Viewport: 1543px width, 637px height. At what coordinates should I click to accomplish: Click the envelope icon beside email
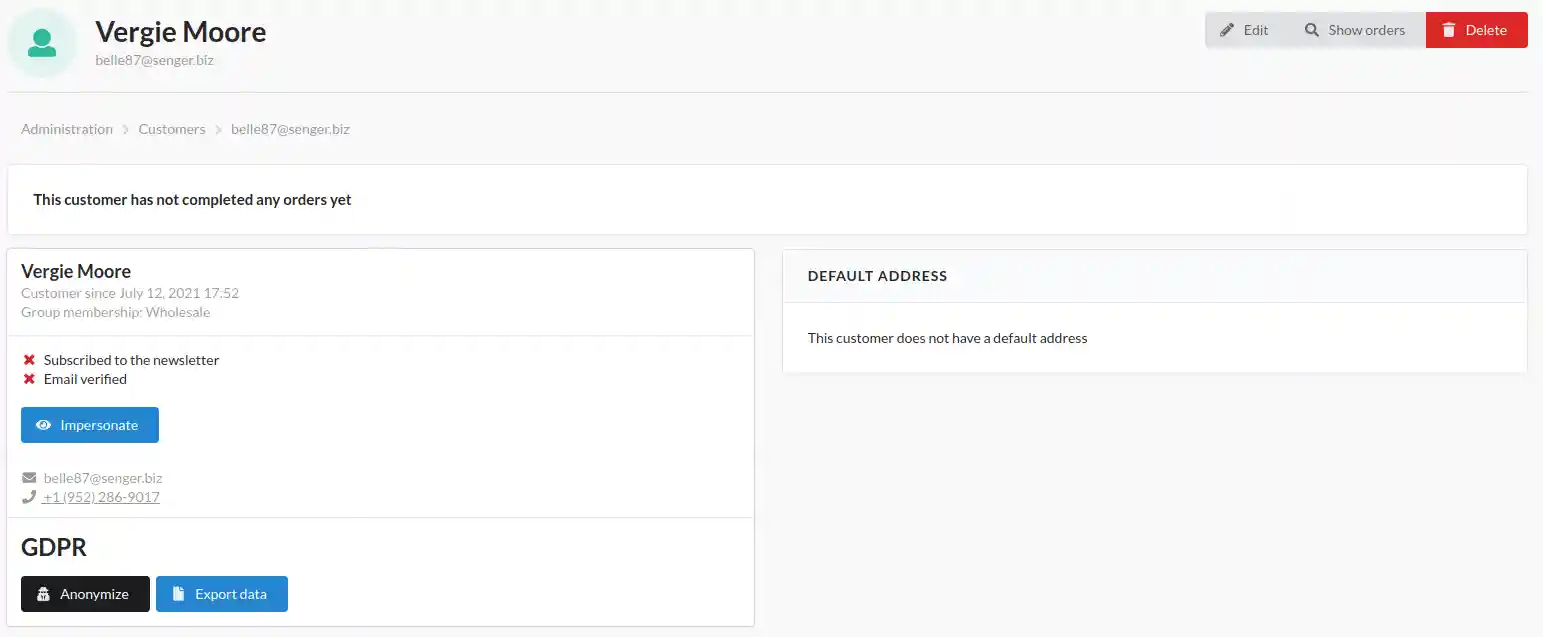(29, 478)
